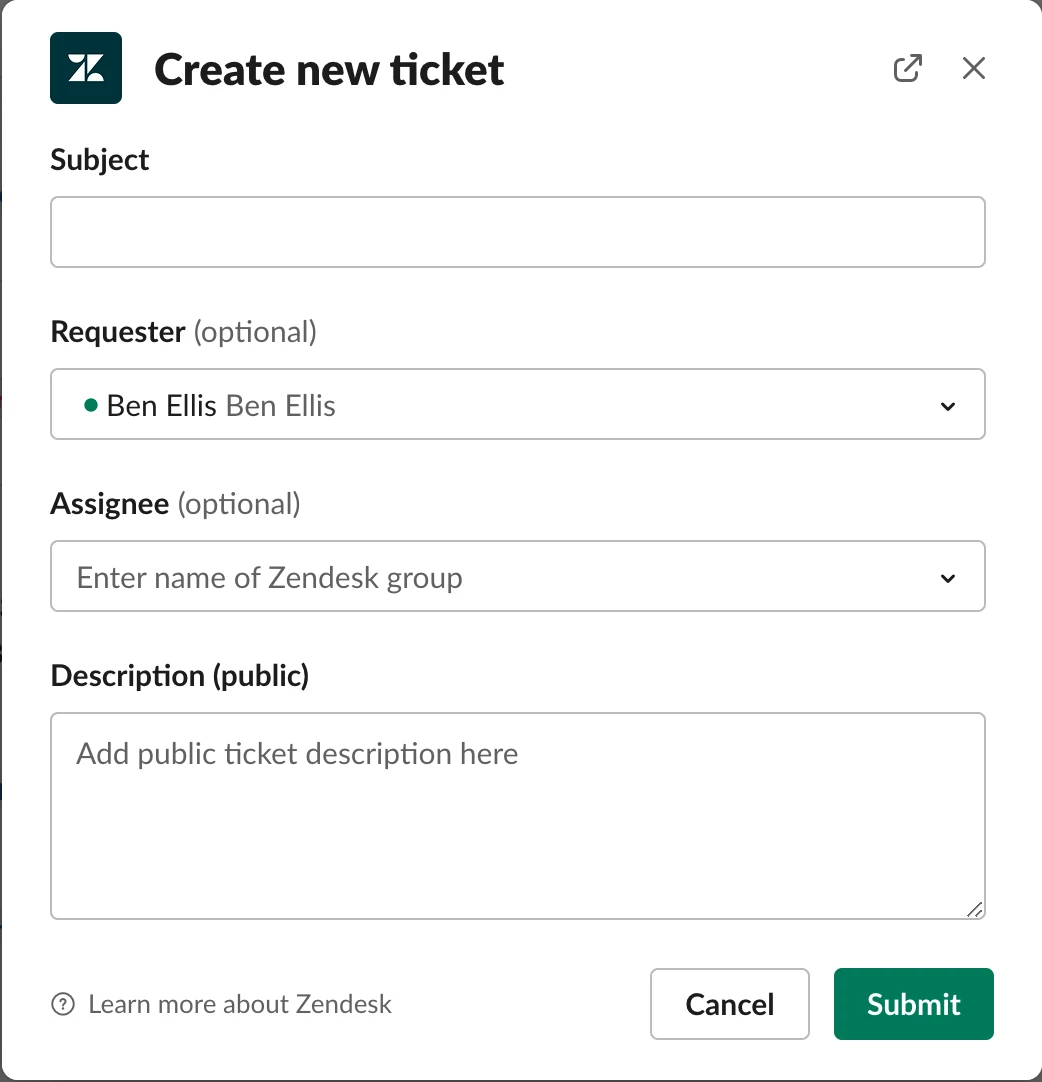Open the Learn more about Zendesk link
1042x1082 pixels.
pyautogui.click(x=240, y=1004)
